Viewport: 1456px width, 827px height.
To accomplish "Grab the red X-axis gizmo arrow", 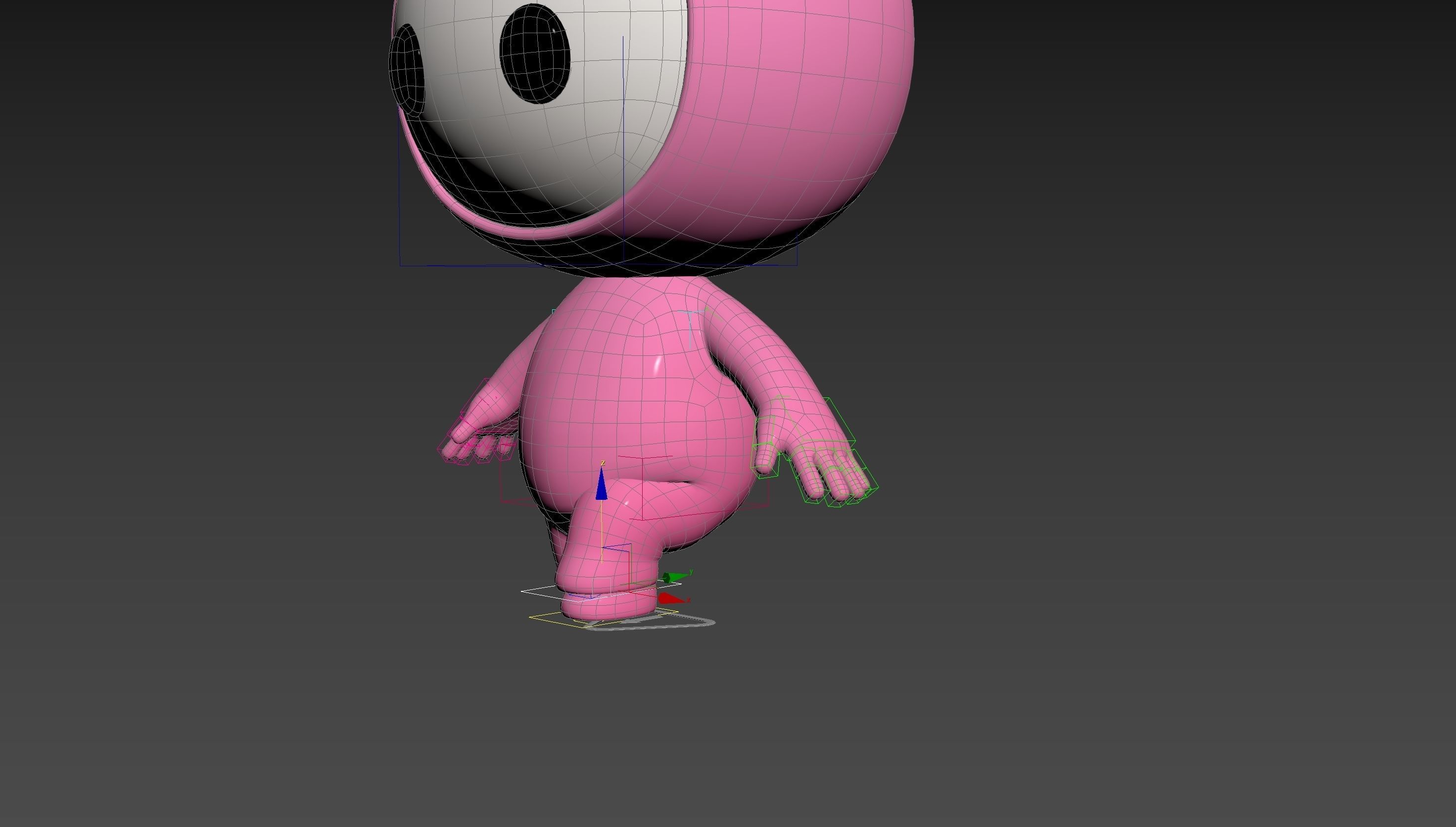I will coord(670,598).
